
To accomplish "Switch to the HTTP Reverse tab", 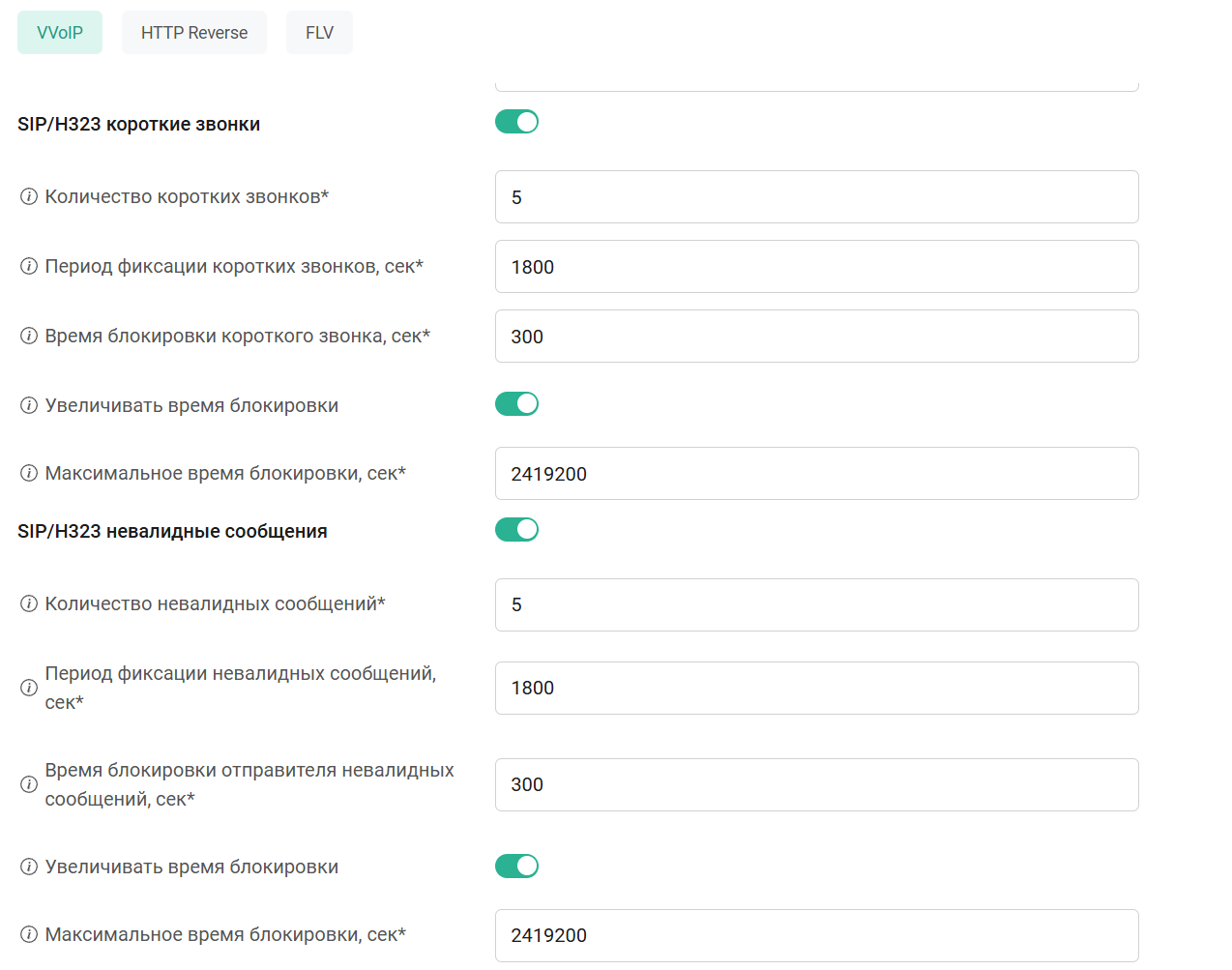I will click(194, 33).
